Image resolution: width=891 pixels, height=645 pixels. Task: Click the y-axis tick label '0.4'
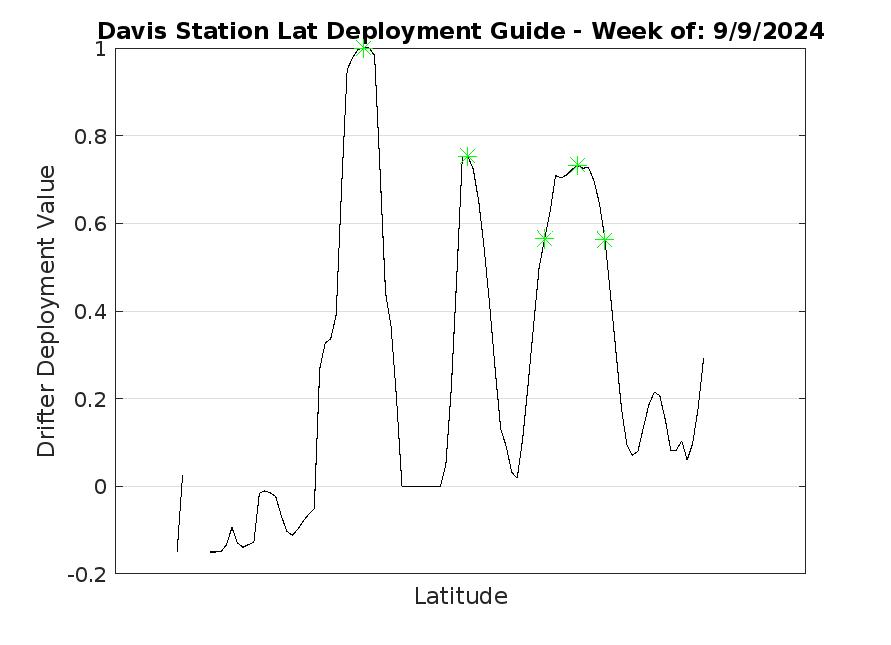(90, 311)
